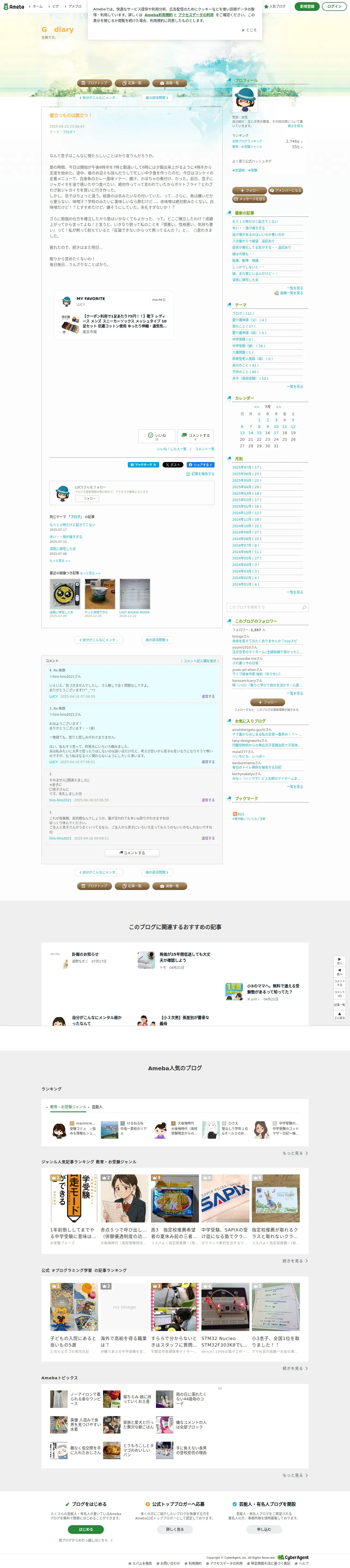Go to next month in calendar
The width and height of the screenshot is (350, 1568).
(x=278, y=407)
